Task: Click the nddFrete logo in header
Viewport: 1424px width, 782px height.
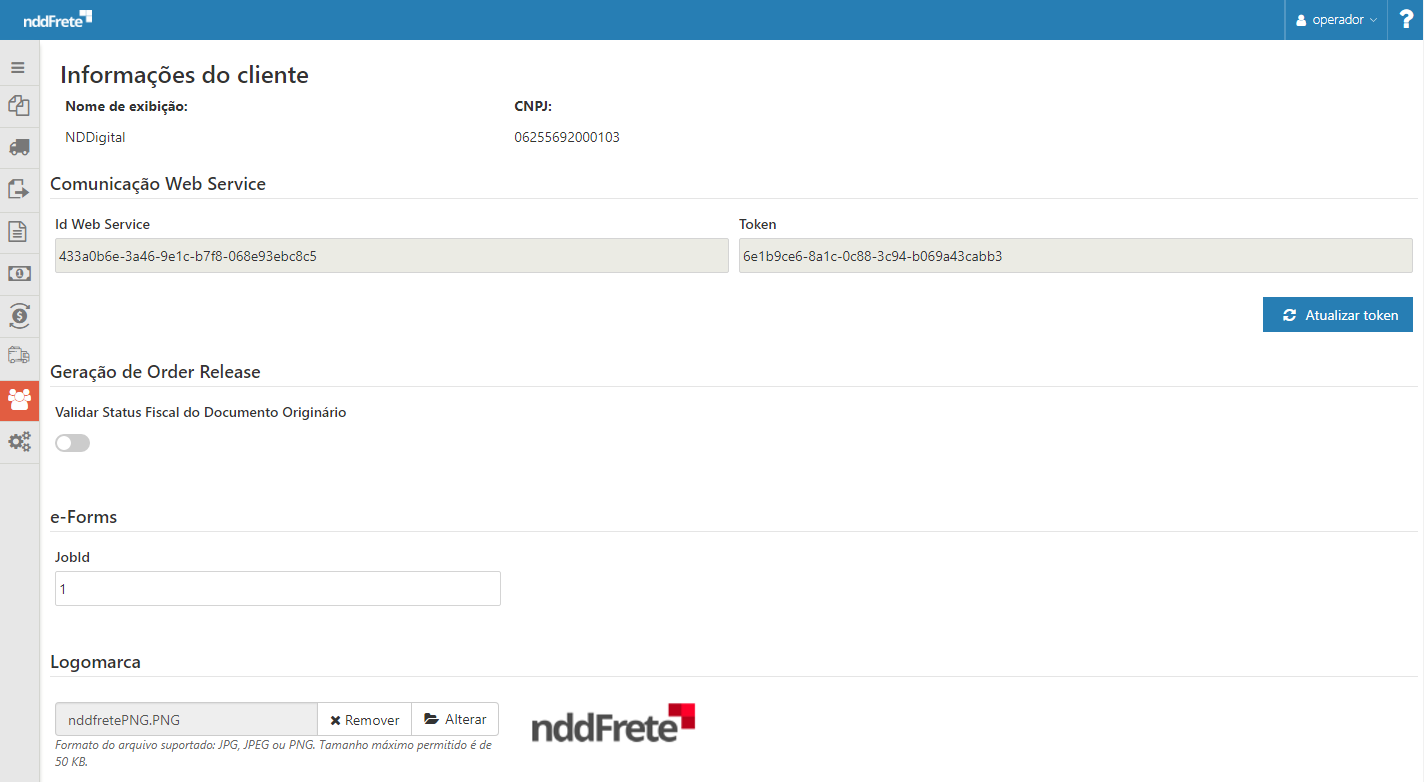Action: pyautogui.click(x=58, y=19)
